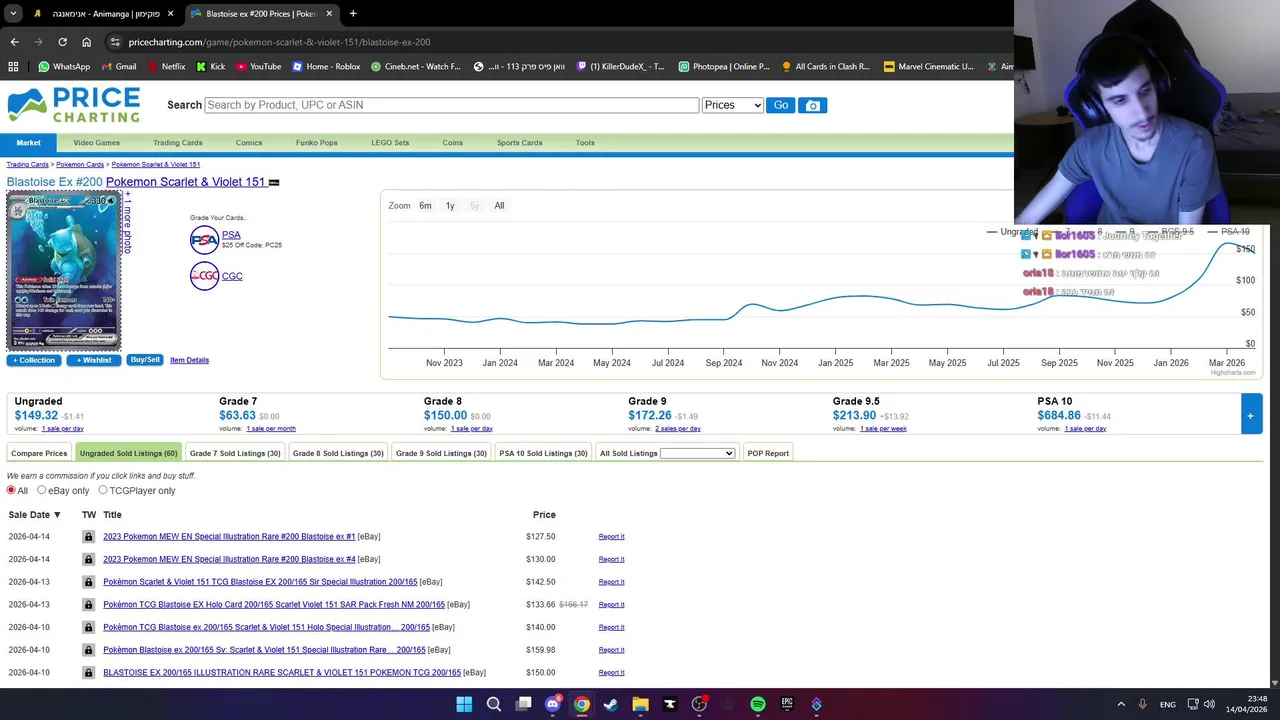1280x720 pixels.
Task: Open the Market menu tab
Action: coord(28,143)
